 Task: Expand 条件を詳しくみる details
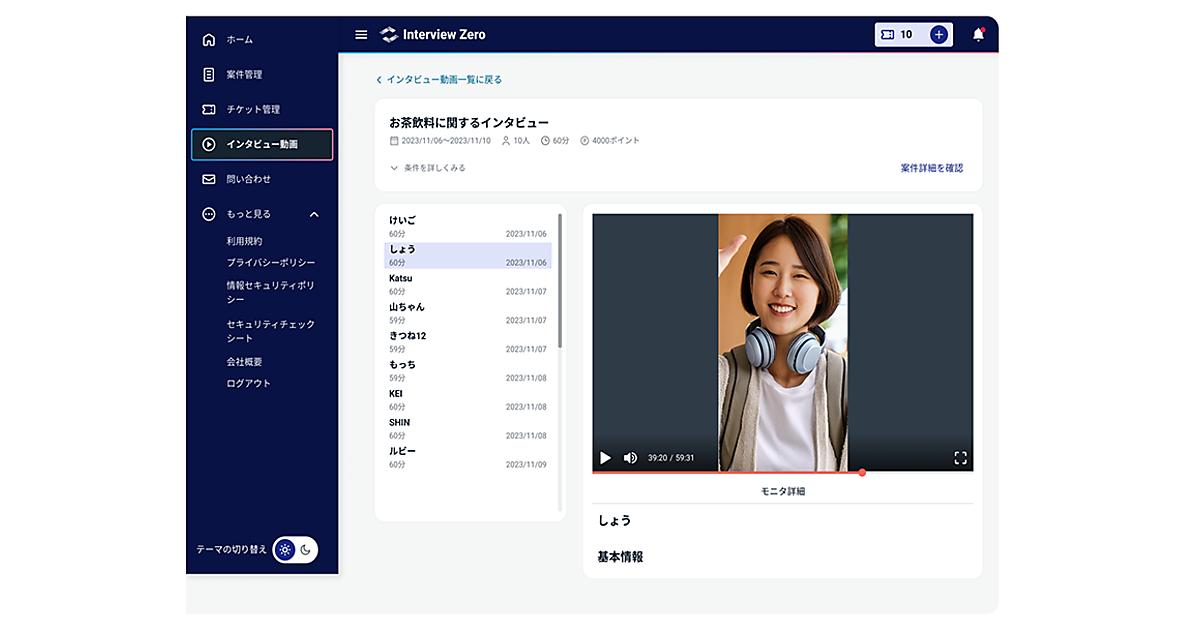click(x=428, y=168)
